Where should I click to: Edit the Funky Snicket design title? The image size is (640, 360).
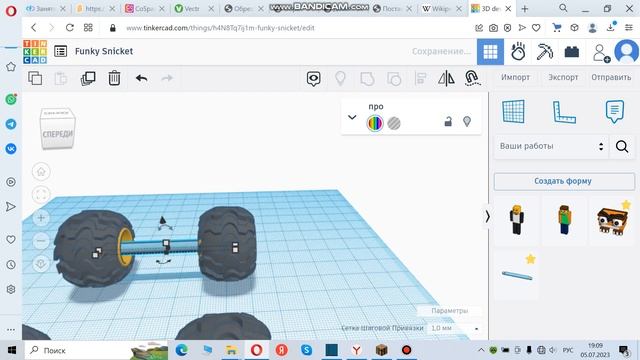click(104, 51)
